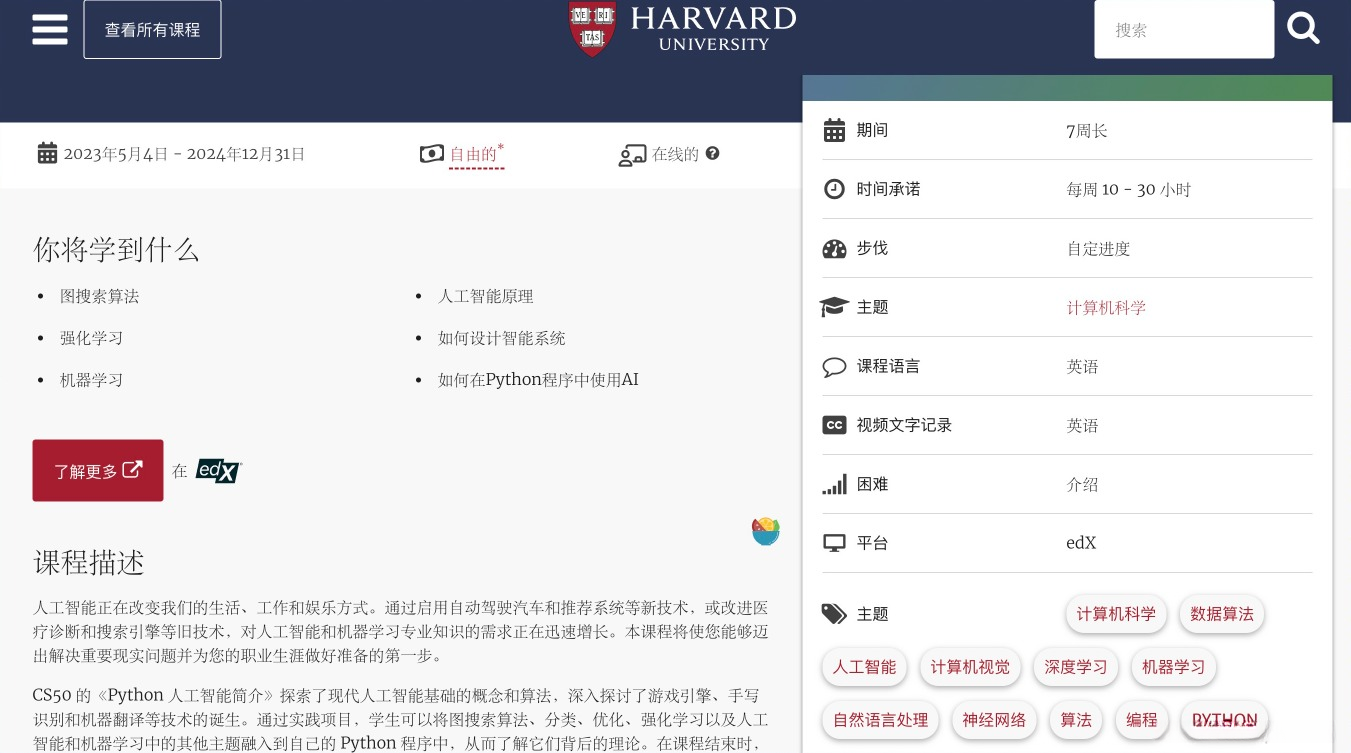Click the speedometer icon beside 步伐

pos(834,248)
